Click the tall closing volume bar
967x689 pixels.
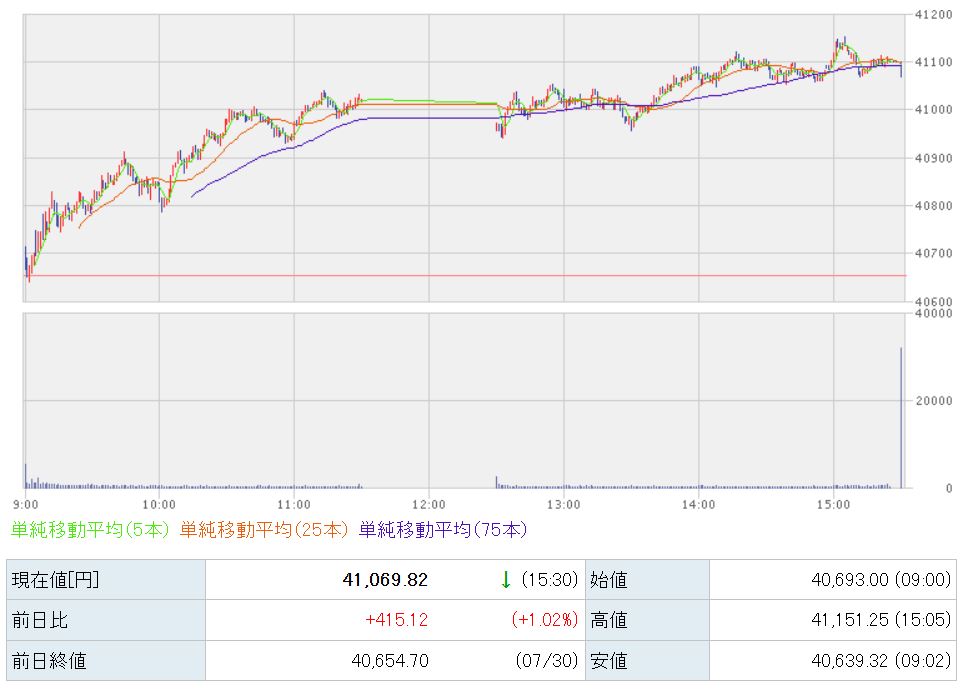pos(901,418)
